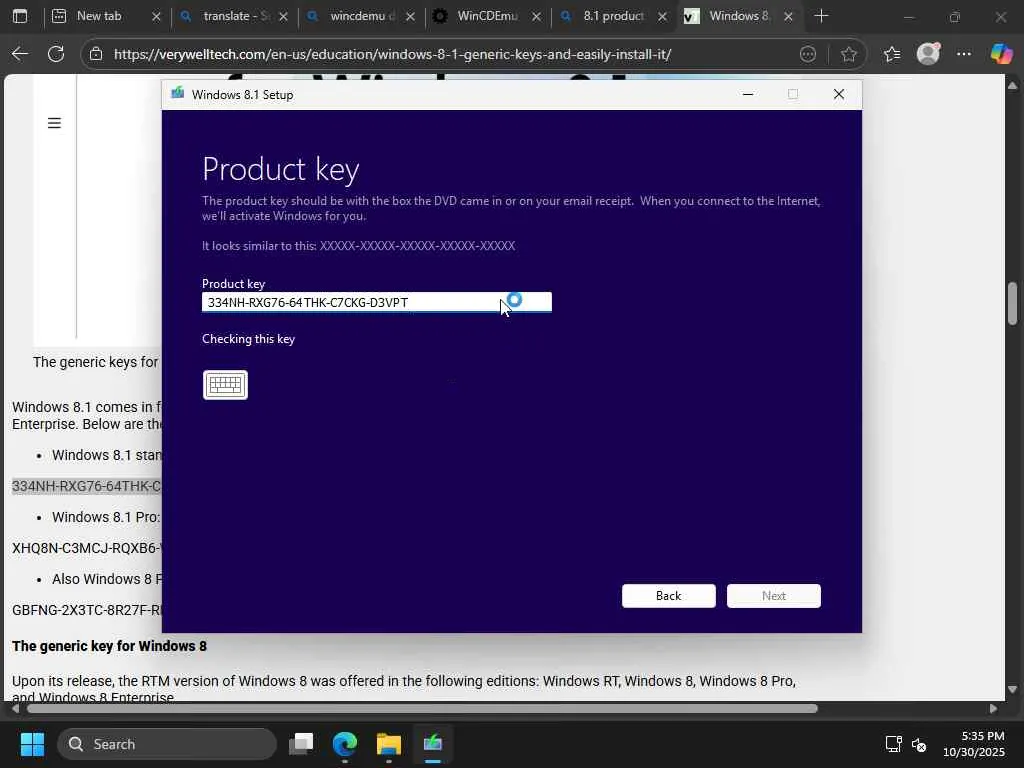Click the muted volume tray icon
The height and width of the screenshot is (768, 1024).
[919, 744]
